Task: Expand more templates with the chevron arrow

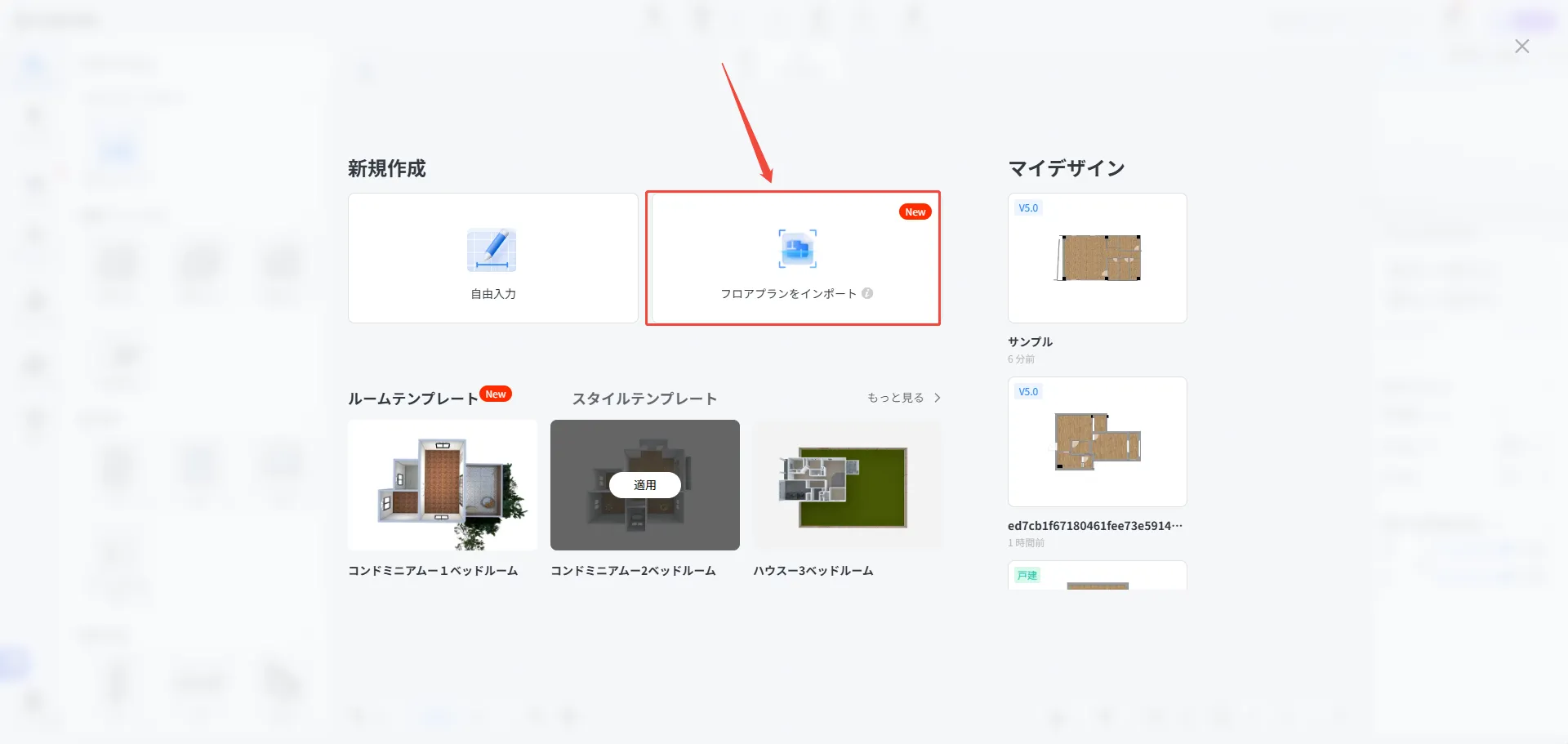Action: [938, 398]
